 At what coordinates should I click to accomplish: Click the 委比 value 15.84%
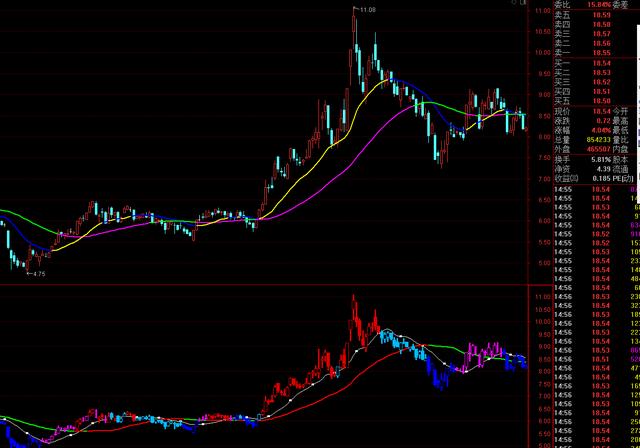coord(599,5)
